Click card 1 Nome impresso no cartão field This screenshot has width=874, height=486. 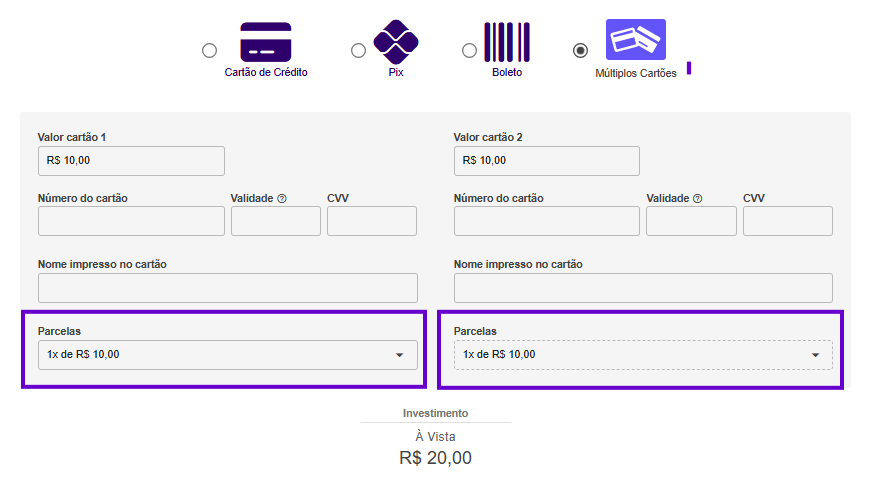(x=227, y=288)
